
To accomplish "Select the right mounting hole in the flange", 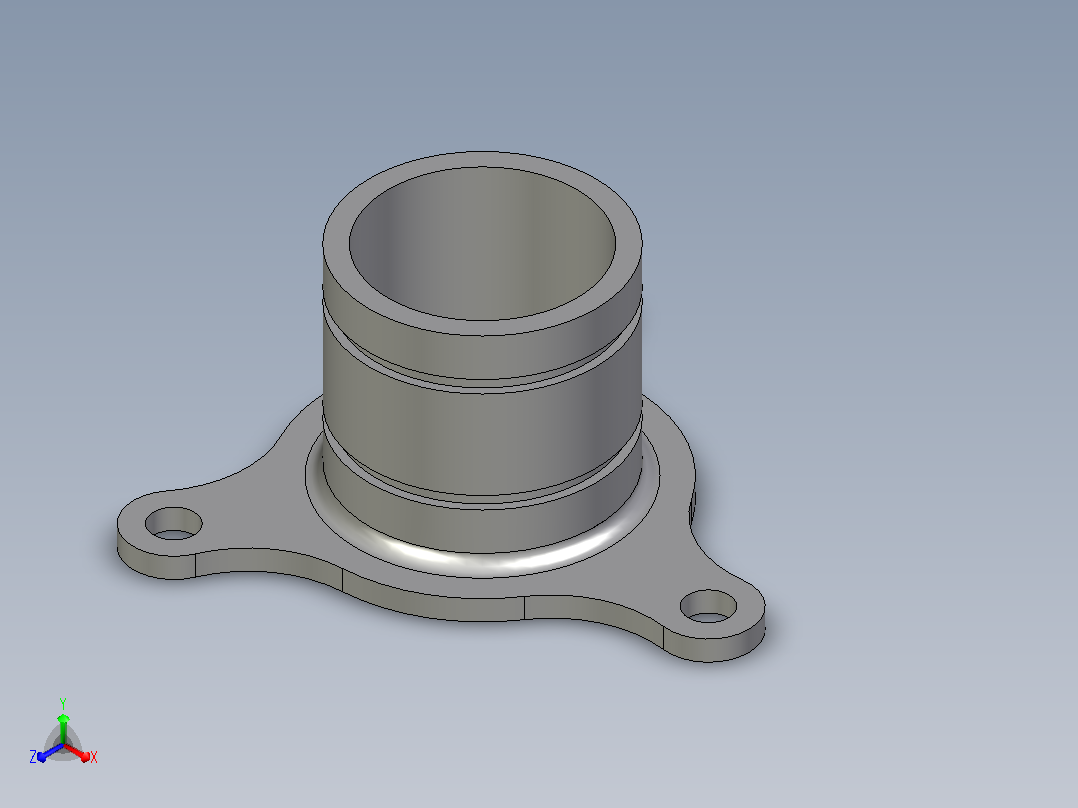I will pos(708,607).
